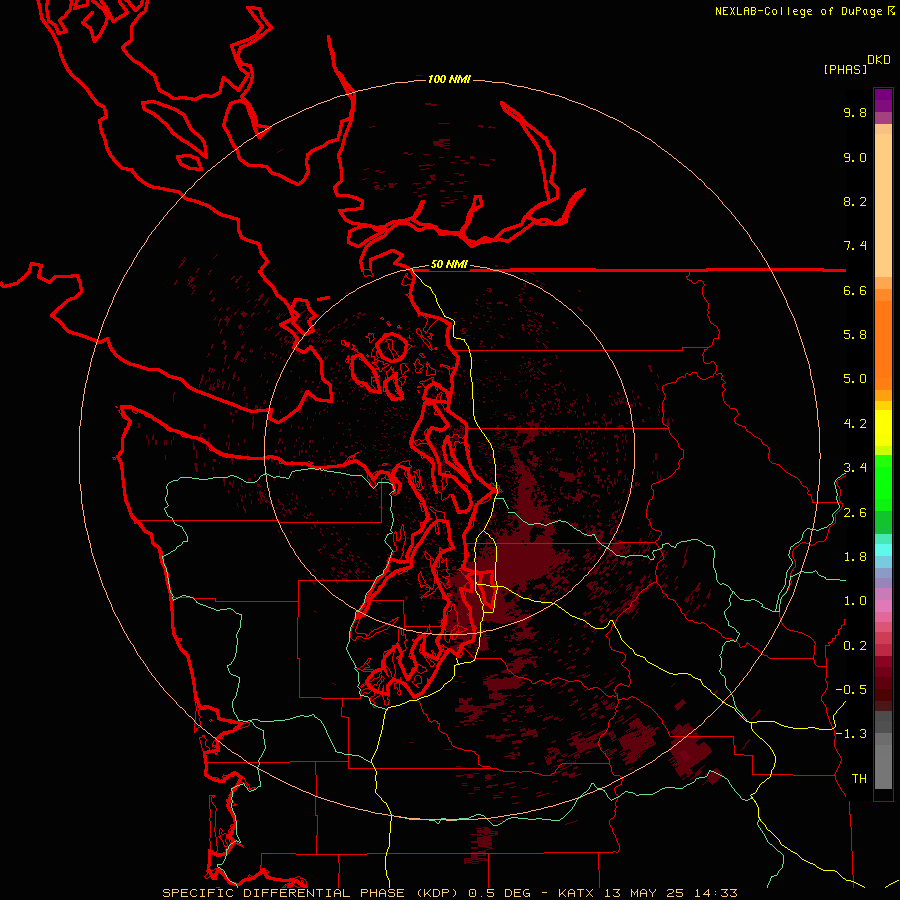Click the [PHAS] units label
Screen dimensions: 900x900
point(845,70)
